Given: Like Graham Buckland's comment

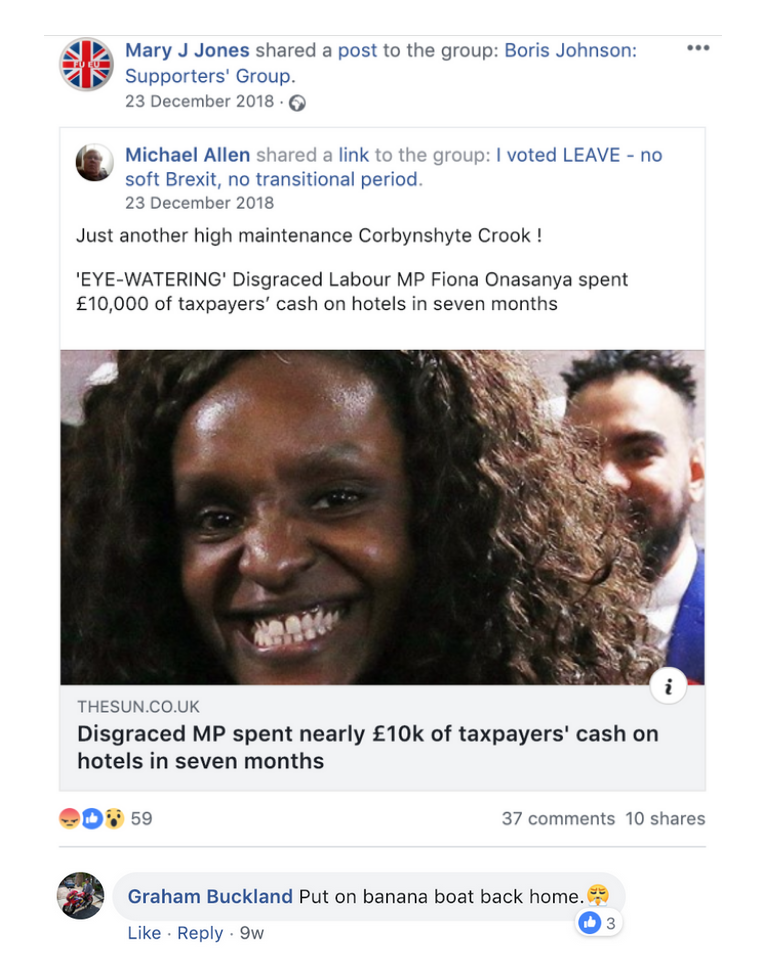Looking at the screenshot, I should coord(144,933).
